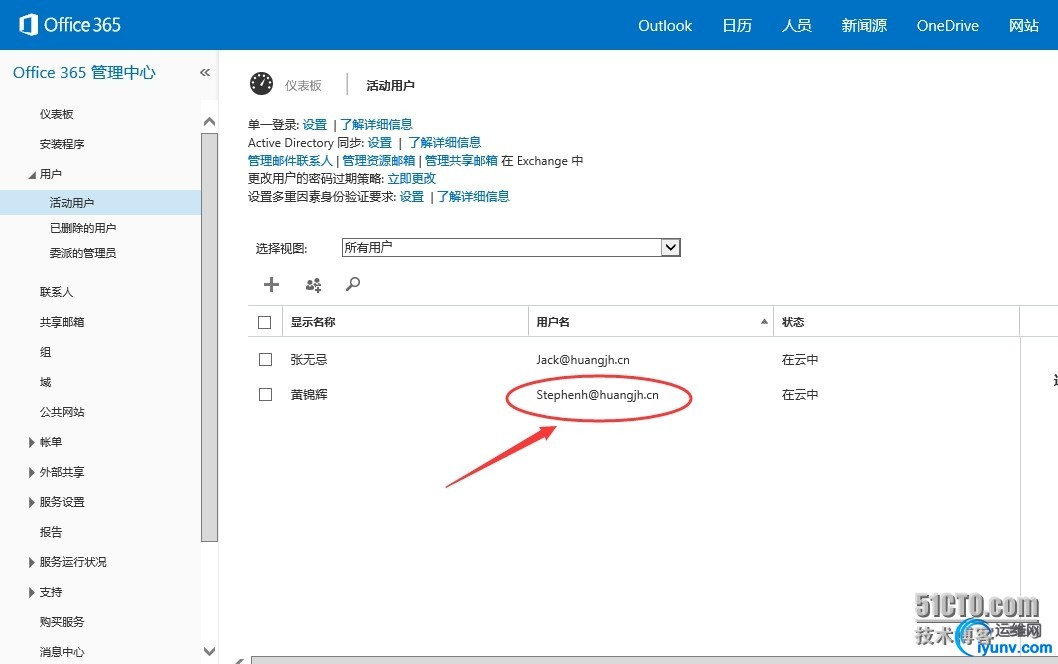1058x664 pixels.
Task: Open the 管理资源邮箱 link
Action: [x=379, y=161]
